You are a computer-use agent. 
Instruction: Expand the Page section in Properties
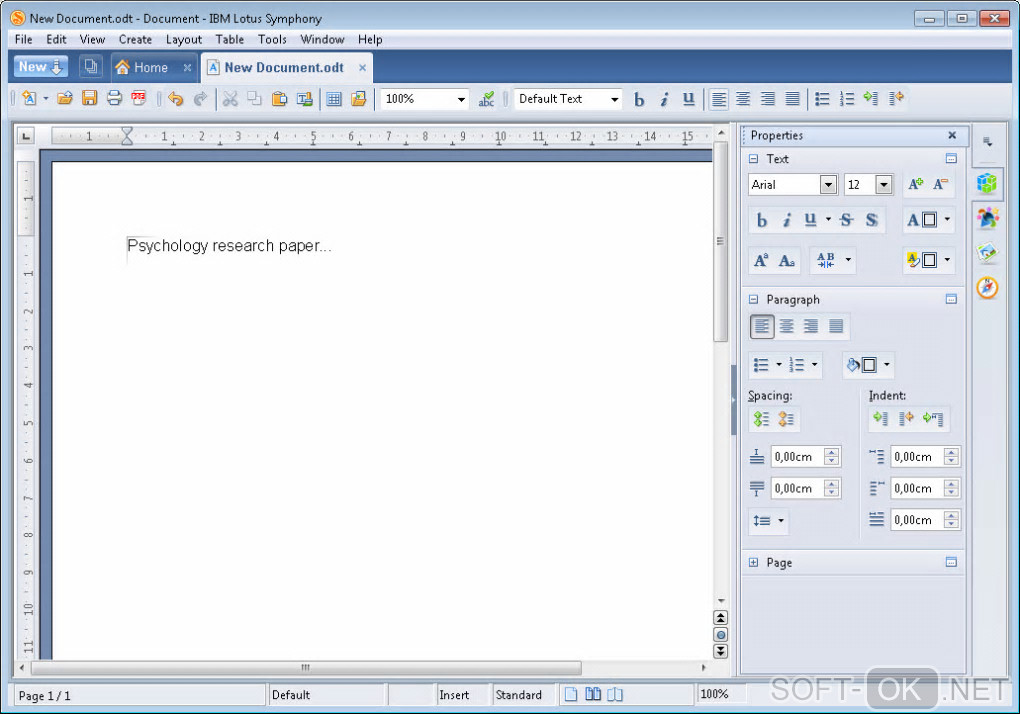[x=753, y=562]
